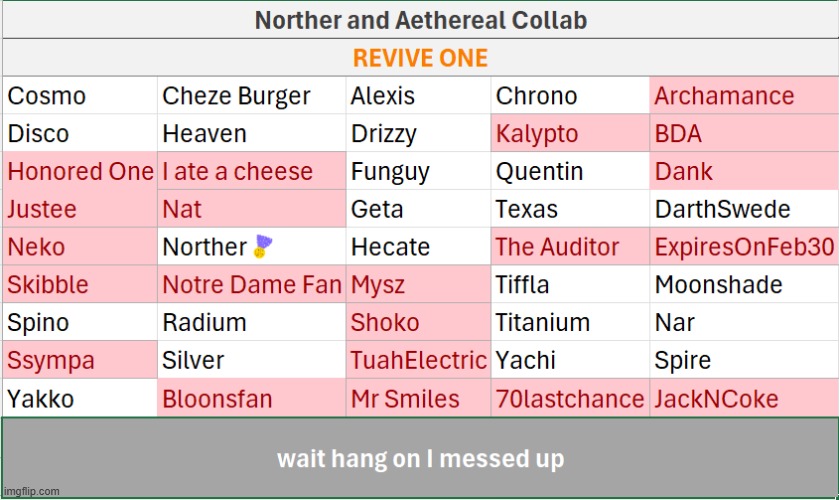Click the Funguy cell
The width and height of the screenshot is (839, 500).
tap(418, 171)
